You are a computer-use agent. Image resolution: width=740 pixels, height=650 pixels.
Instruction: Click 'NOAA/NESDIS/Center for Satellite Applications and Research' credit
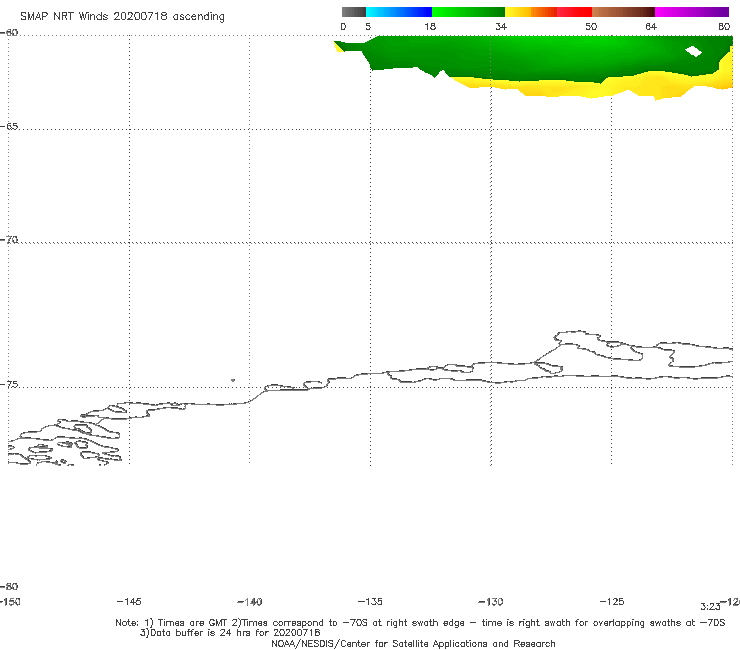[x=413, y=644]
